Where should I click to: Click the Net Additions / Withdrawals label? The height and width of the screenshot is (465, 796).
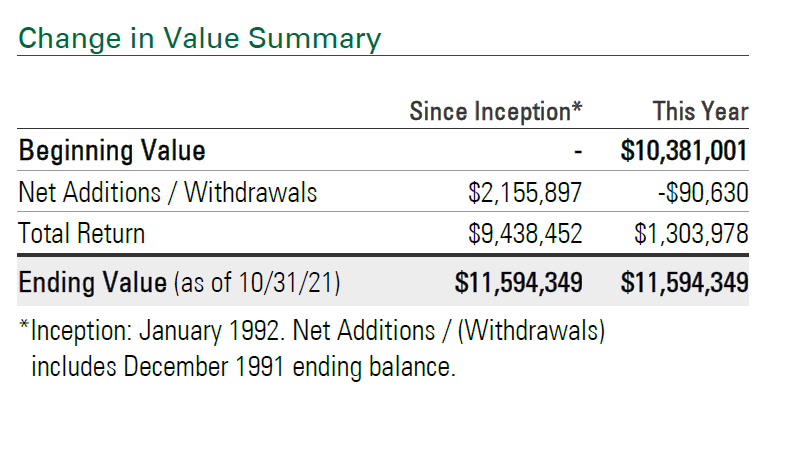[168, 192]
